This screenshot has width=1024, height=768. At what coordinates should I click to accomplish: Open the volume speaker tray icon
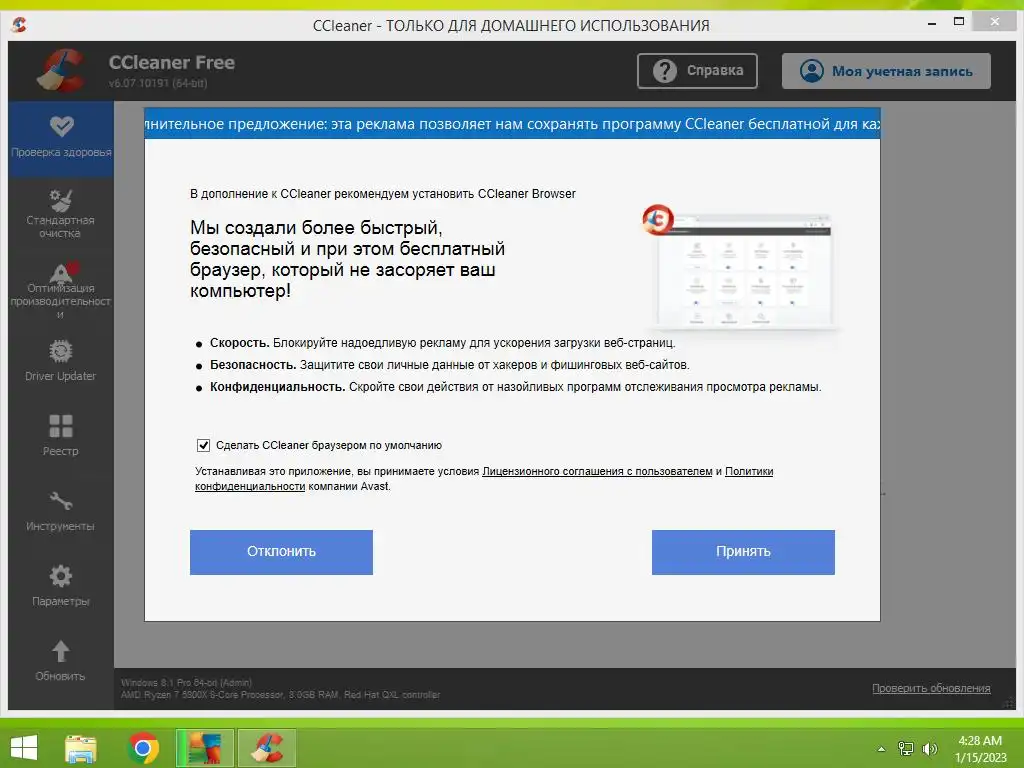point(930,749)
